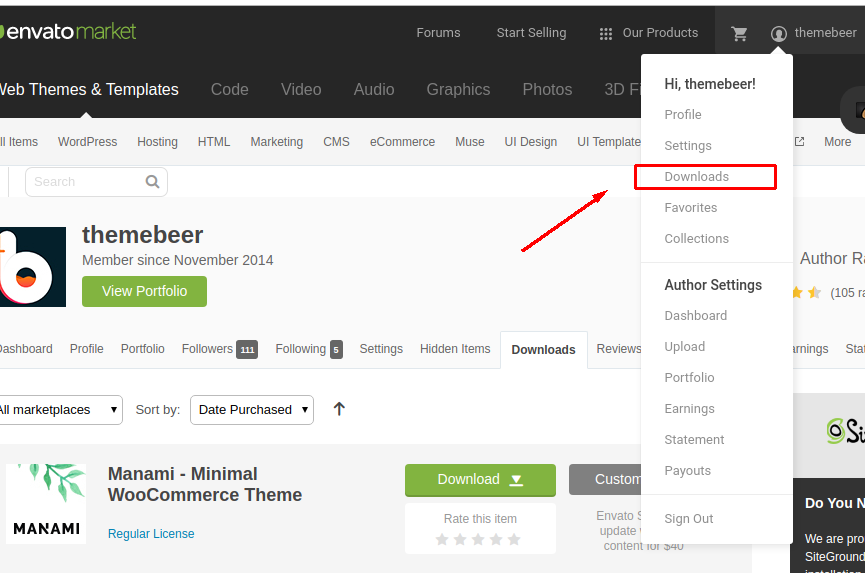Rate Manami with the third star
Screen dimensions: 865x573
478,539
